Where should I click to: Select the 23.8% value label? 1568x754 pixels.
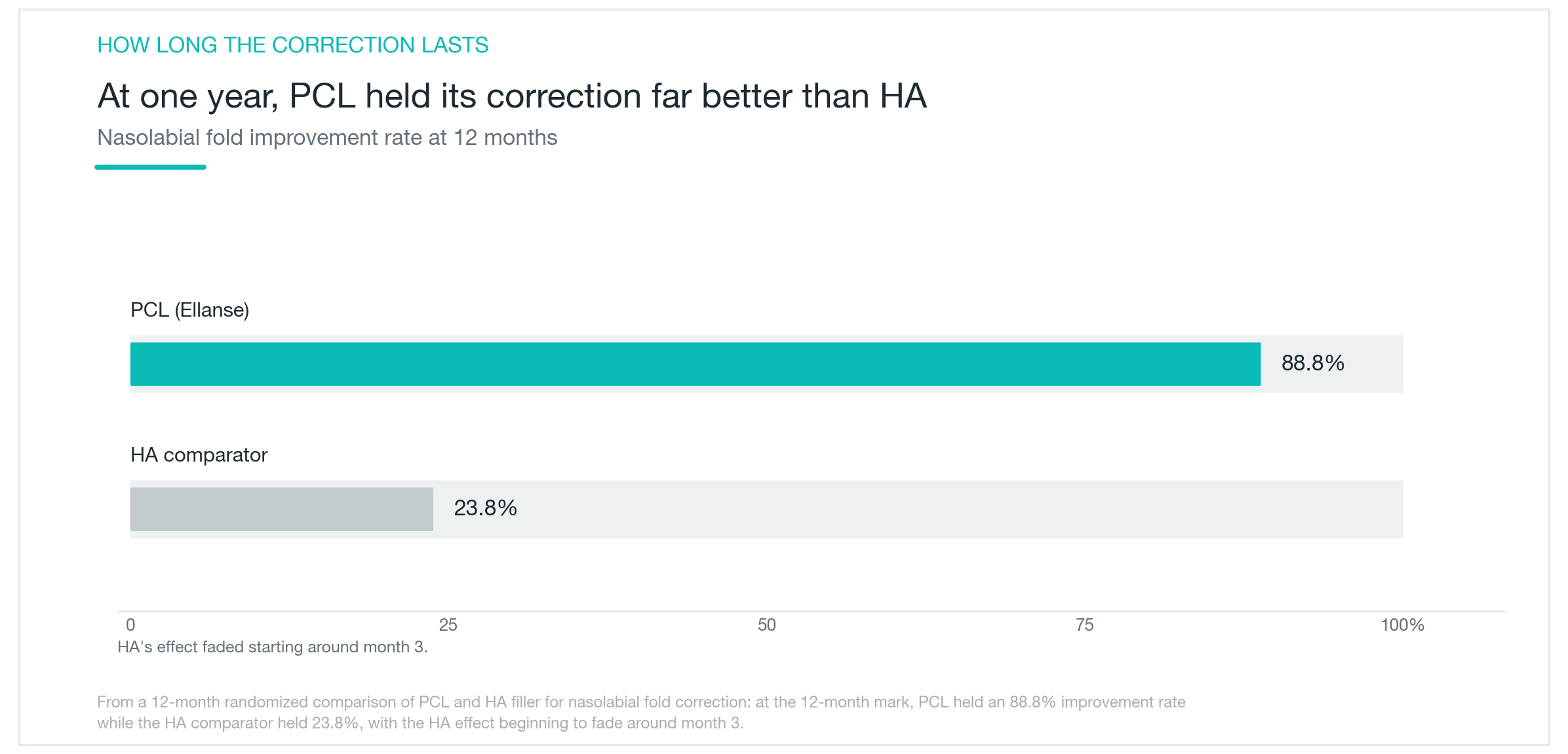click(x=485, y=508)
